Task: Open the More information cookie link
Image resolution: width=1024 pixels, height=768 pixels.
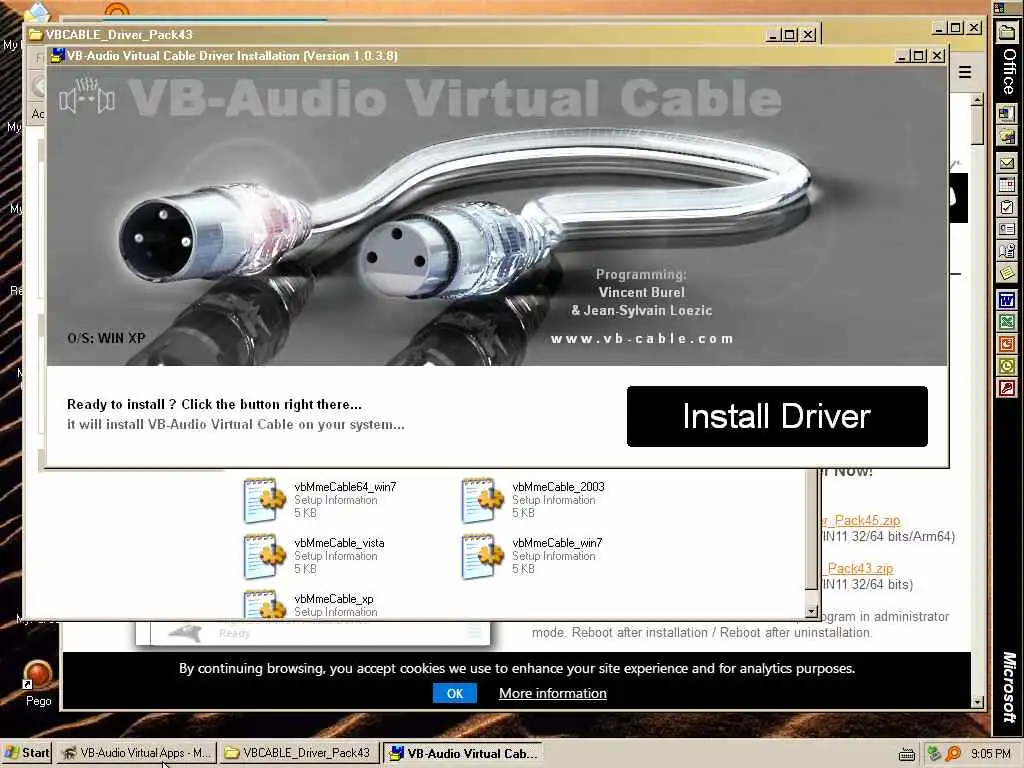Action: (x=552, y=694)
